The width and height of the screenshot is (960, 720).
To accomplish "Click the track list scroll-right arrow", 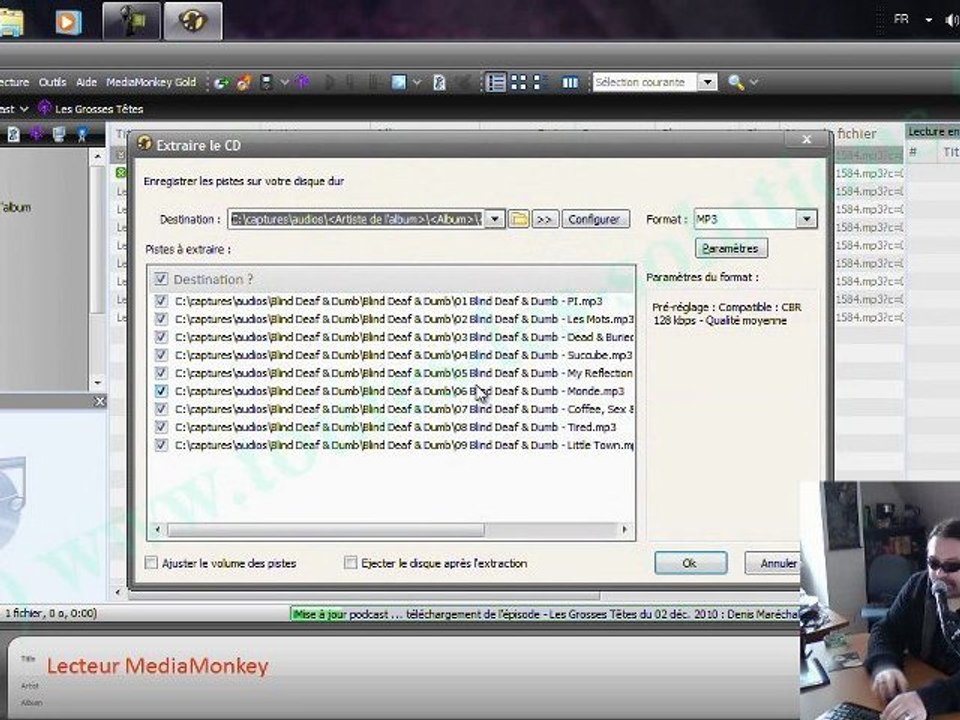I will click(624, 529).
